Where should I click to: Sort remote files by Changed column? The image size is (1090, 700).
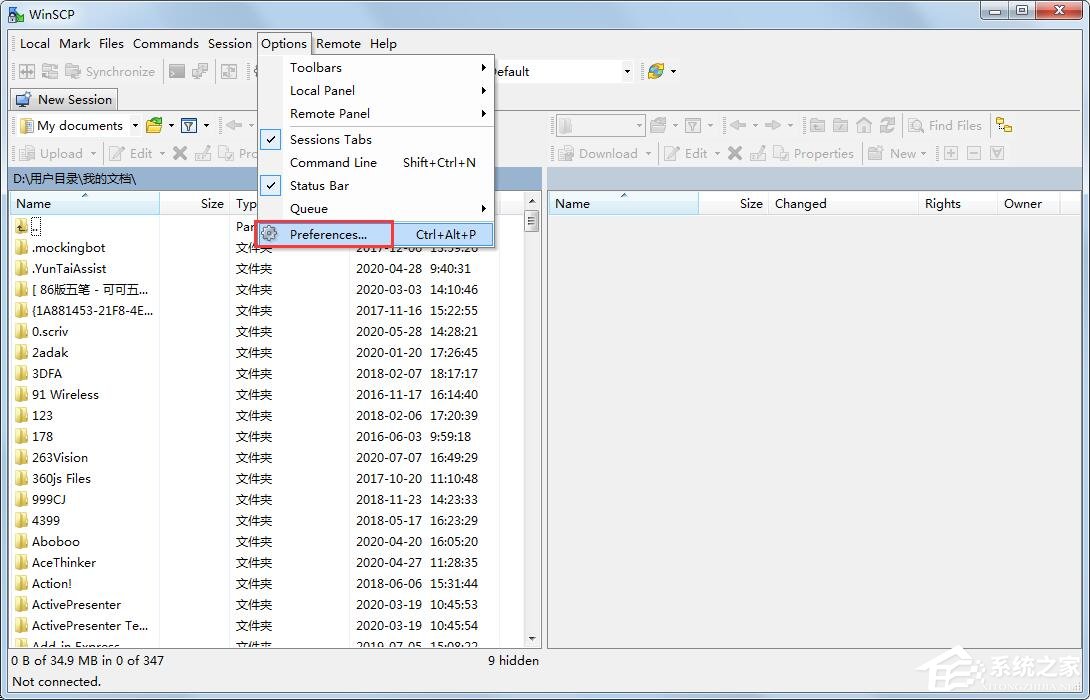(x=800, y=203)
